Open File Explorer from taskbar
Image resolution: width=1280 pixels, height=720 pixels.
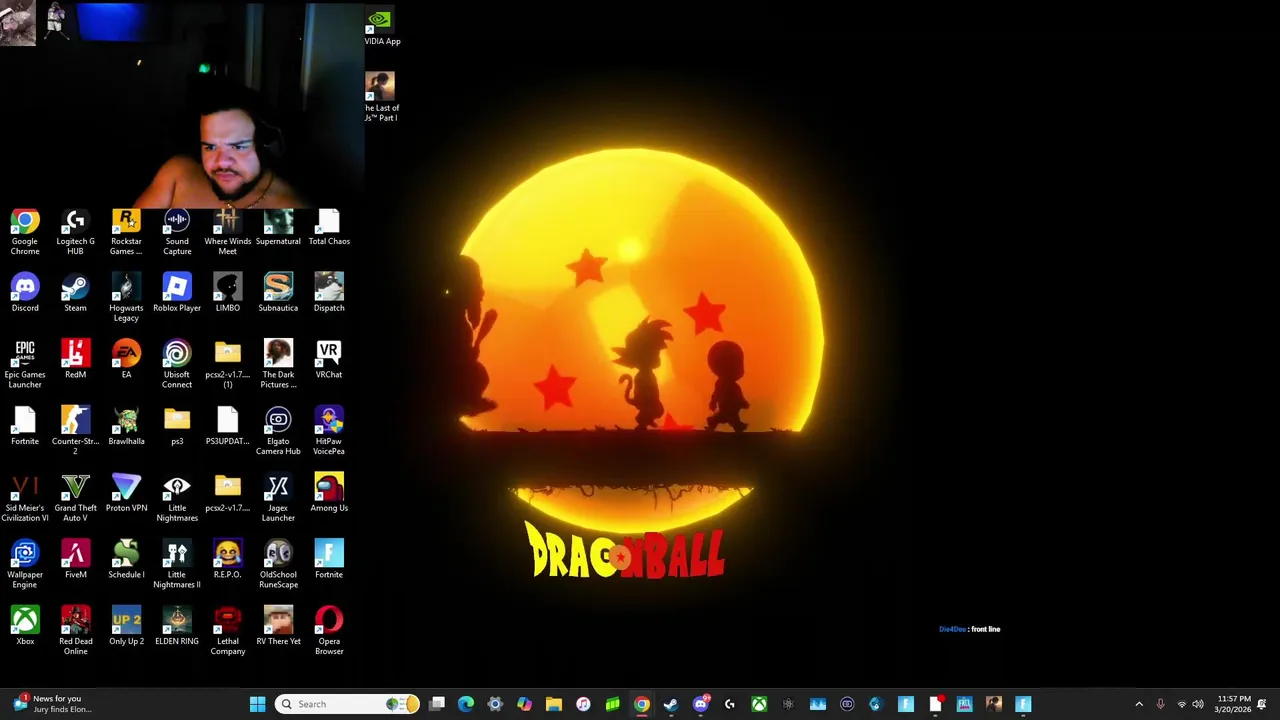[554, 704]
